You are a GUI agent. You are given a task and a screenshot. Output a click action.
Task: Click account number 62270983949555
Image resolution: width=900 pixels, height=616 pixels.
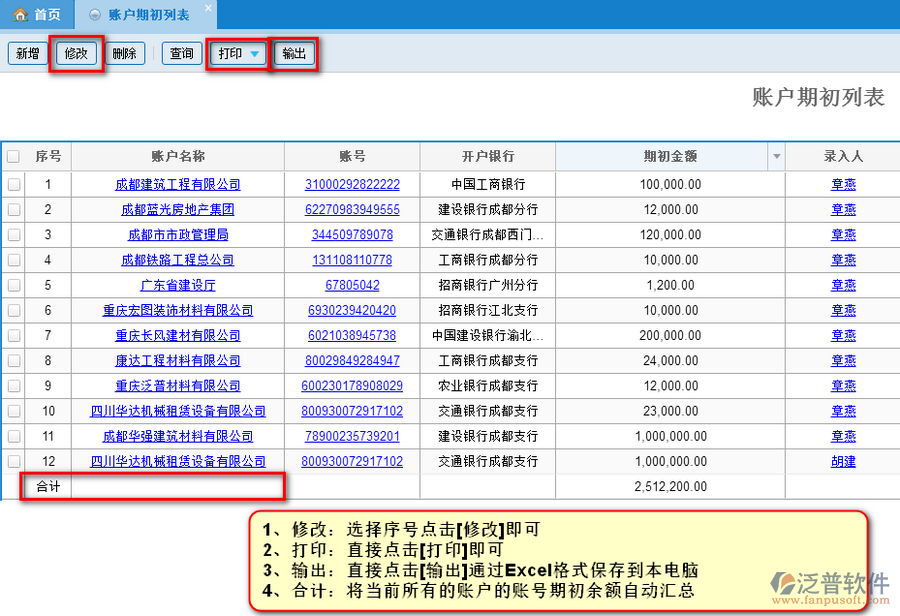pos(352,210)
